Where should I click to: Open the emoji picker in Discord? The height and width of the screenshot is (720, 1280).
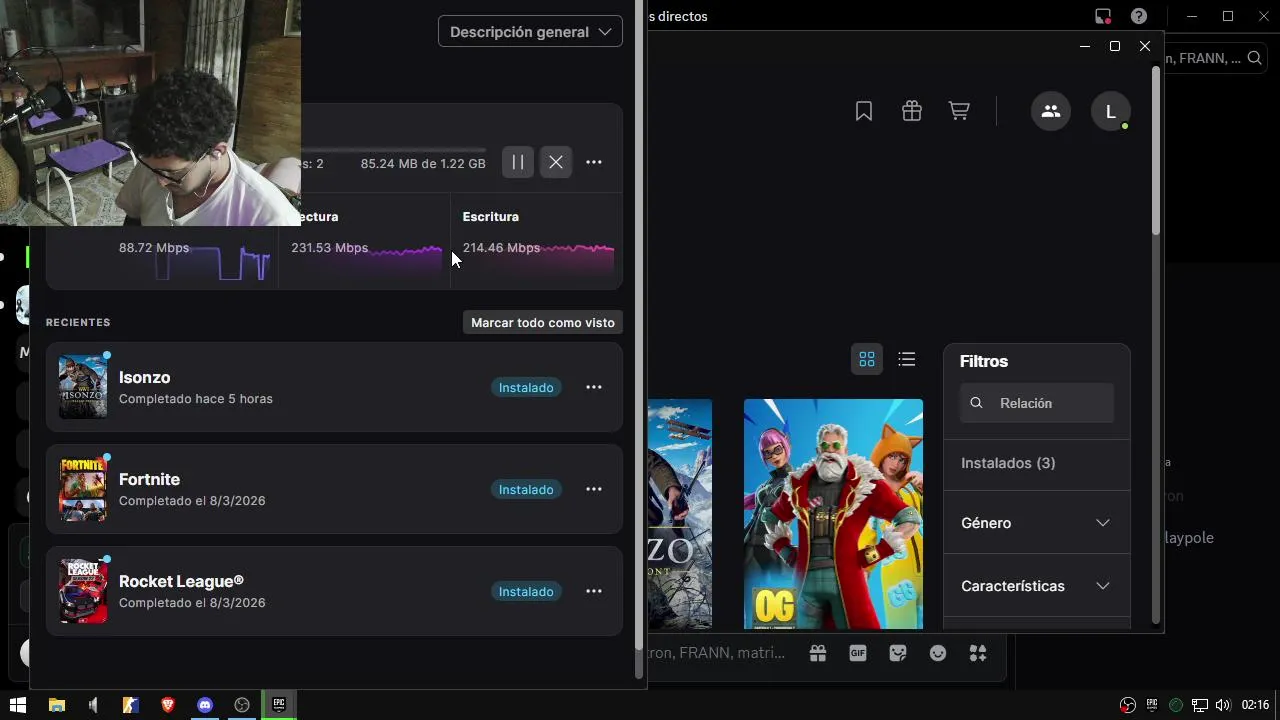coord(938,653)
